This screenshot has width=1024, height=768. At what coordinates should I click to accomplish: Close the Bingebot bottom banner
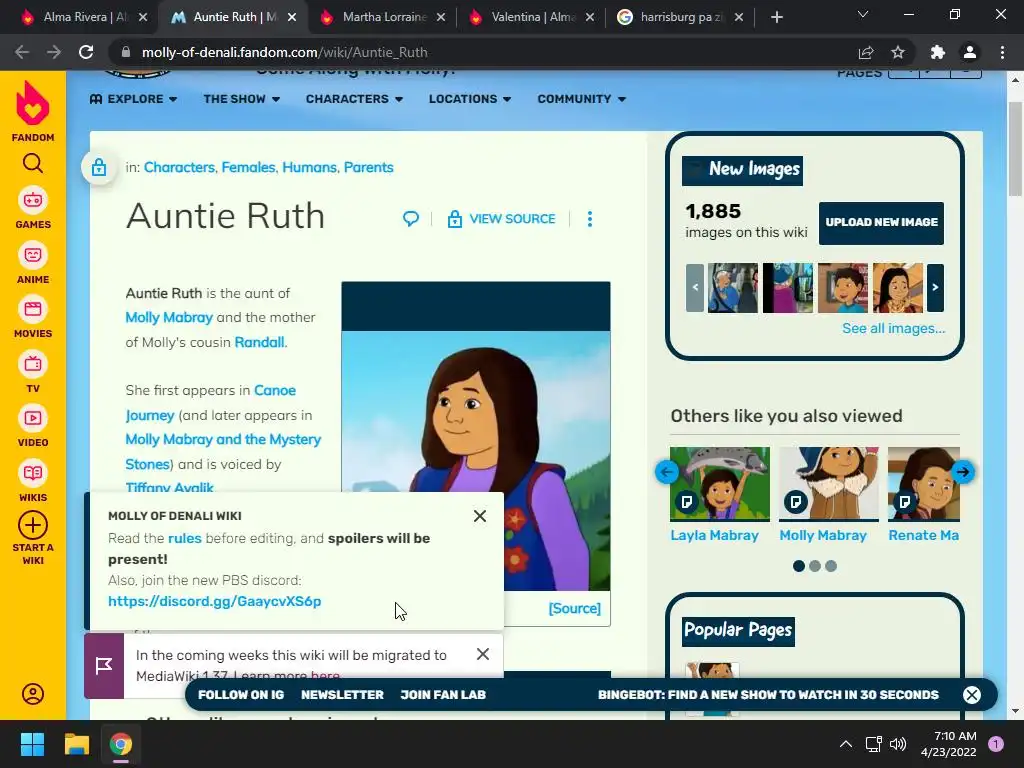pos(972,695)
